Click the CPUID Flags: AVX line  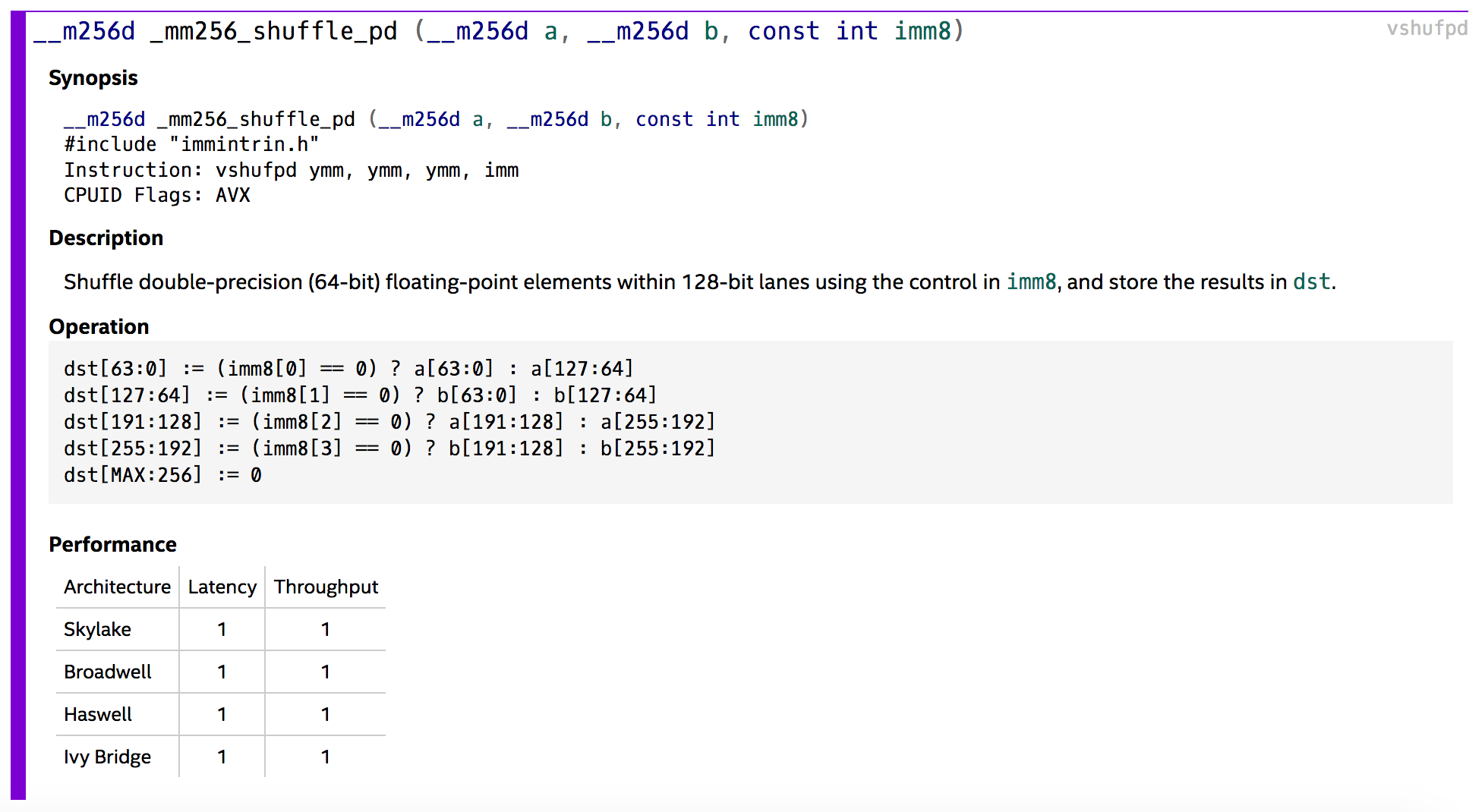pyautogui.click(x=156, y=196)
